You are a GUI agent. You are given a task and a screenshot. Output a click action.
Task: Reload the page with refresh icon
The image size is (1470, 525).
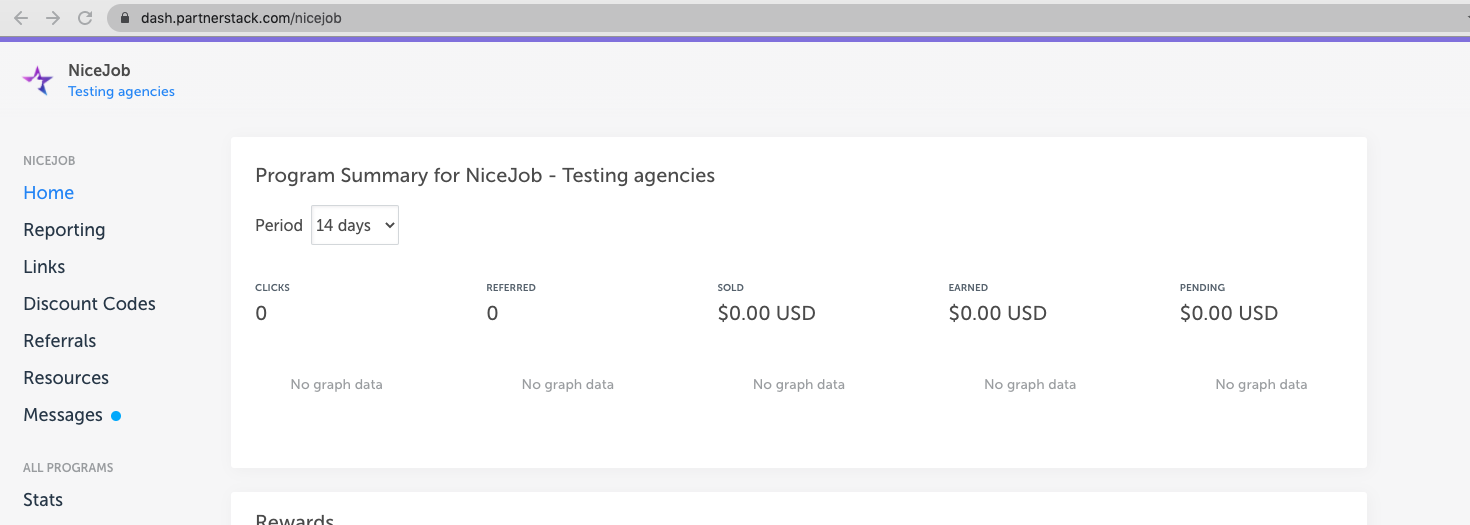tap(85, 18)
